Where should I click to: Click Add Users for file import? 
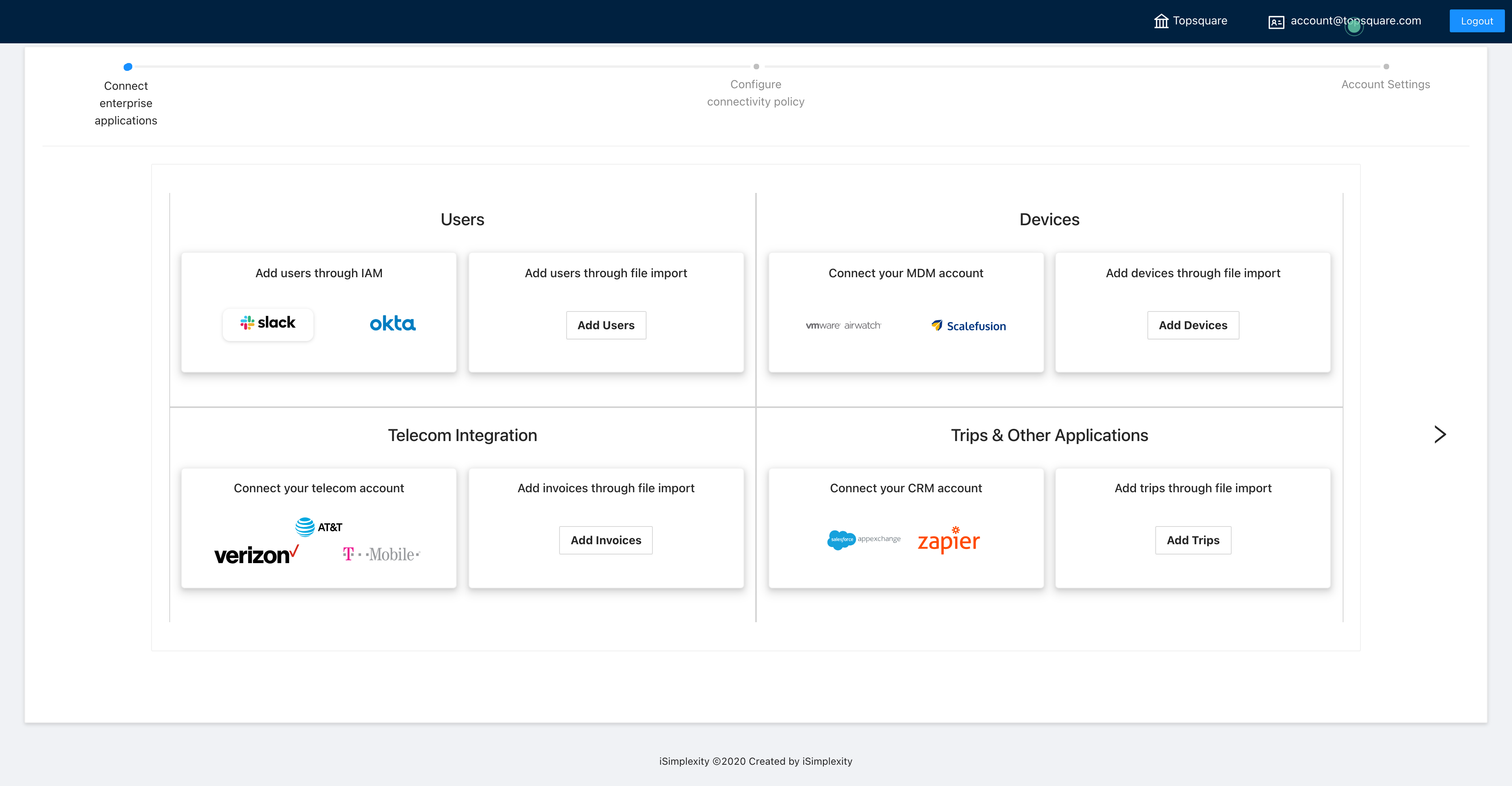point(606,324)
